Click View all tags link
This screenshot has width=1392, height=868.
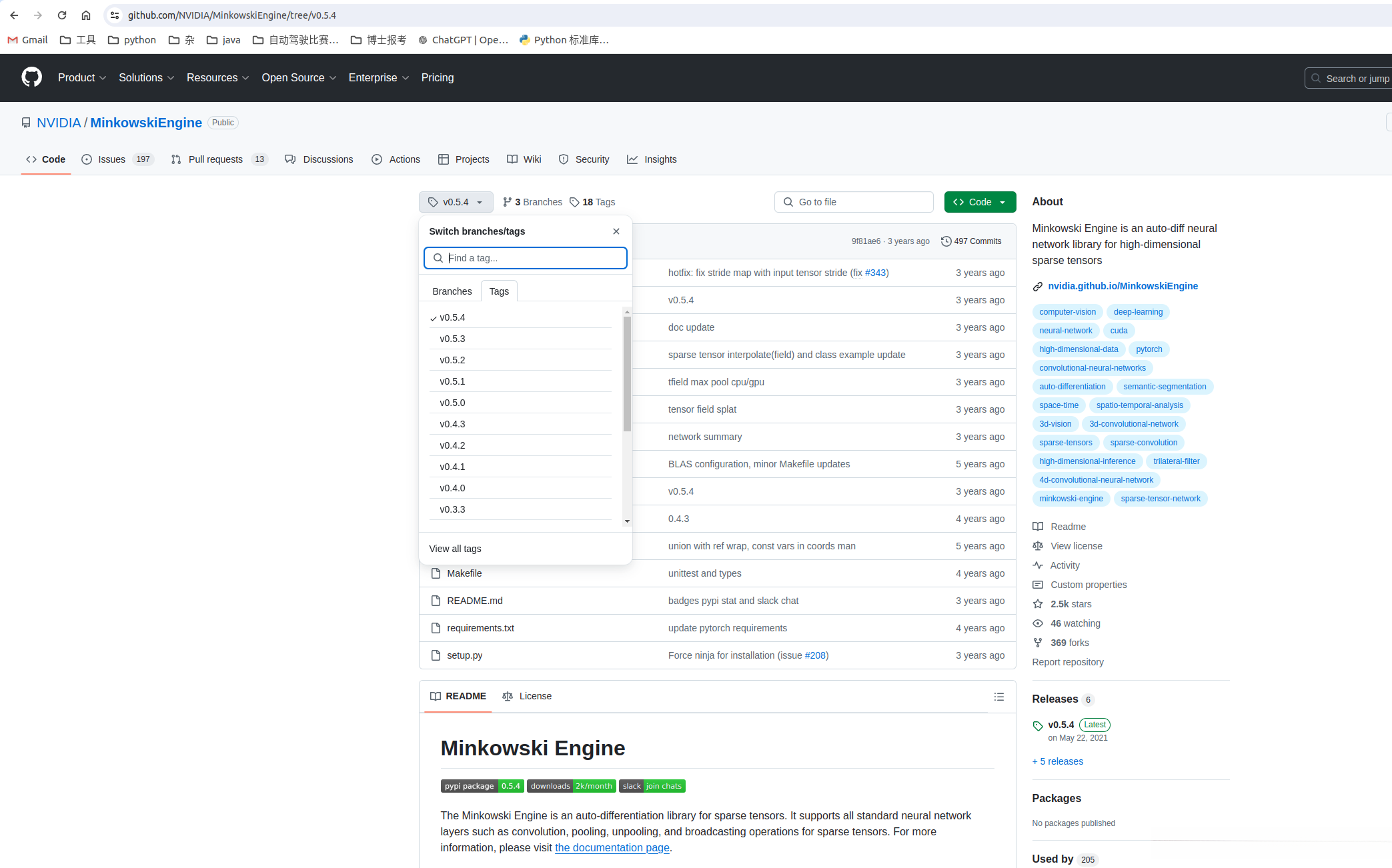[455, 549]
